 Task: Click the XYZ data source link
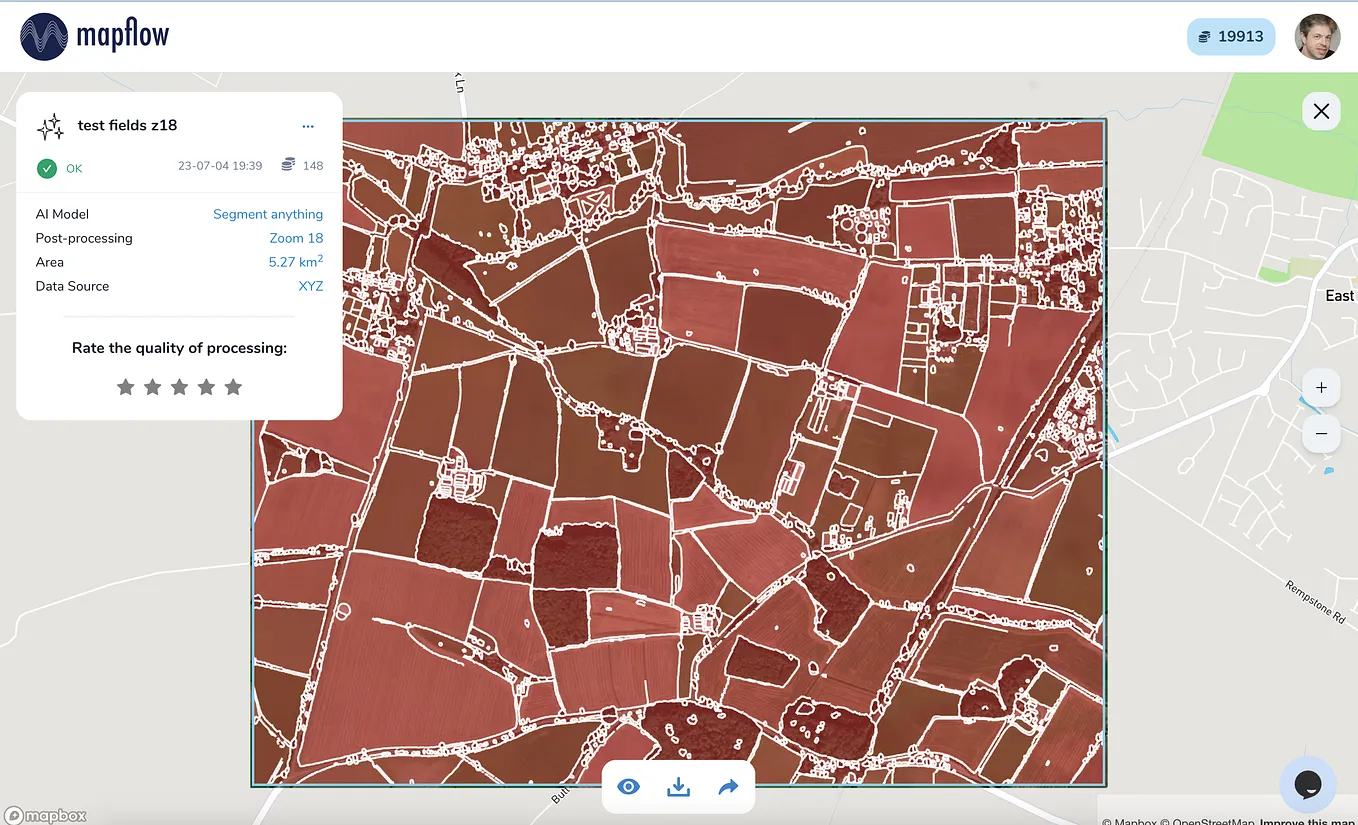coord(311,286)
